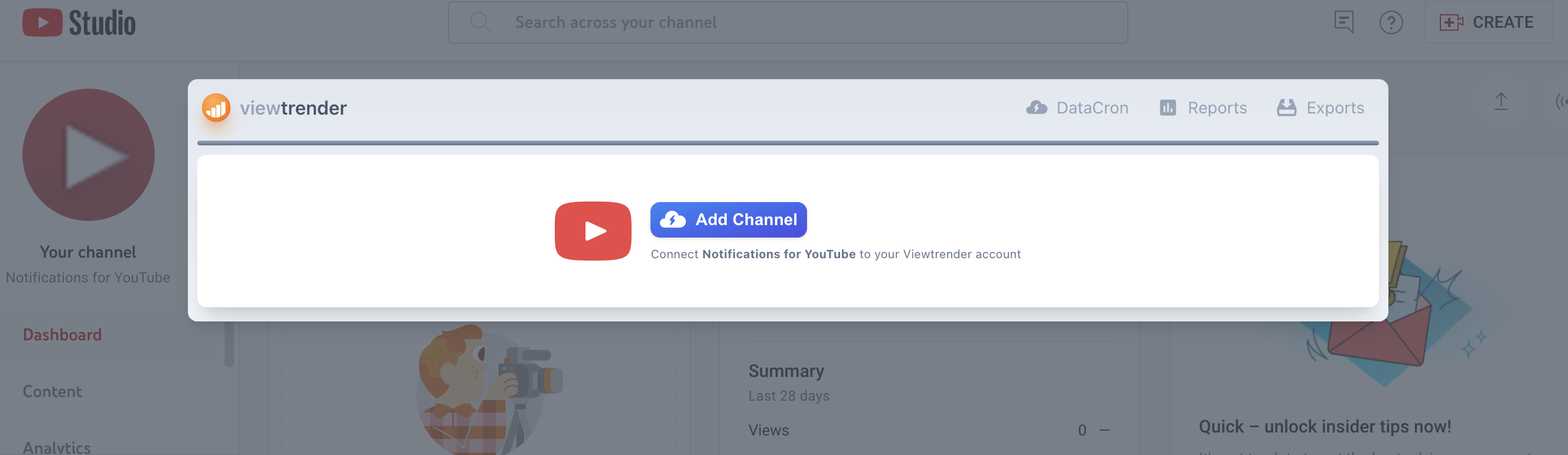Click the Viewtrender orange logo icon
The height and width of the screenshot is (455, 1568).
click(x=216, y=108)
